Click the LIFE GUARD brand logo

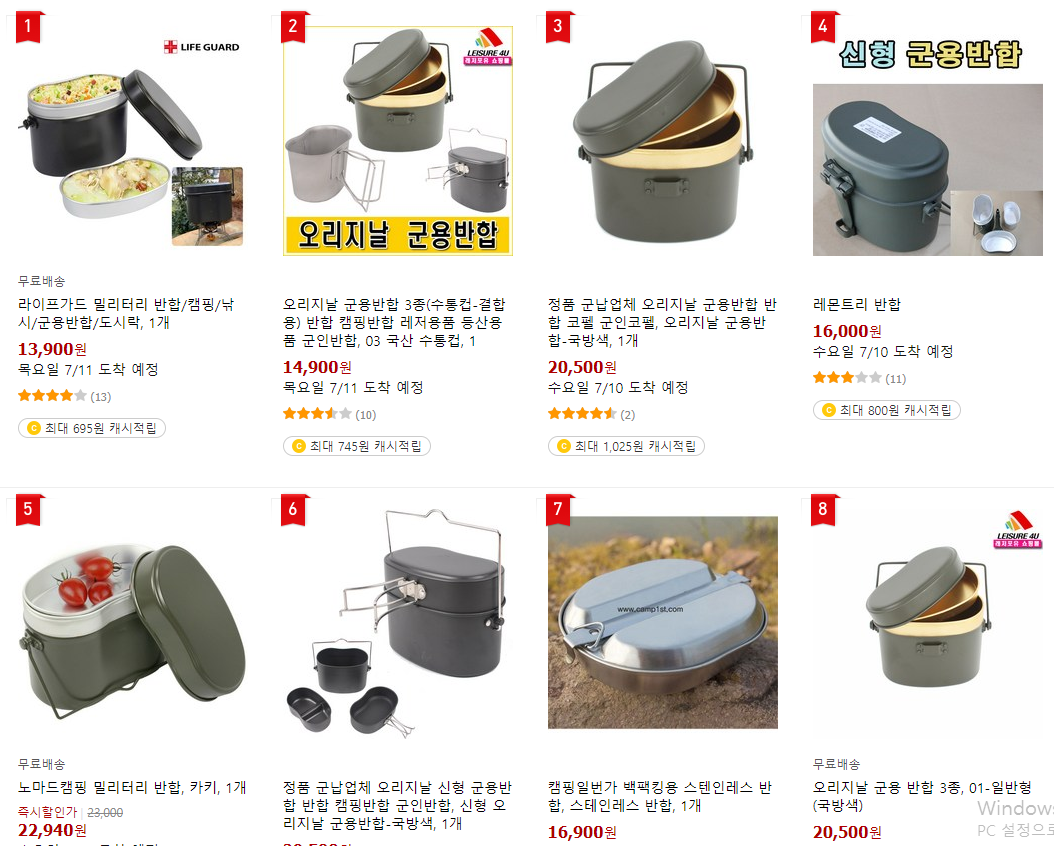pos(202,47)
